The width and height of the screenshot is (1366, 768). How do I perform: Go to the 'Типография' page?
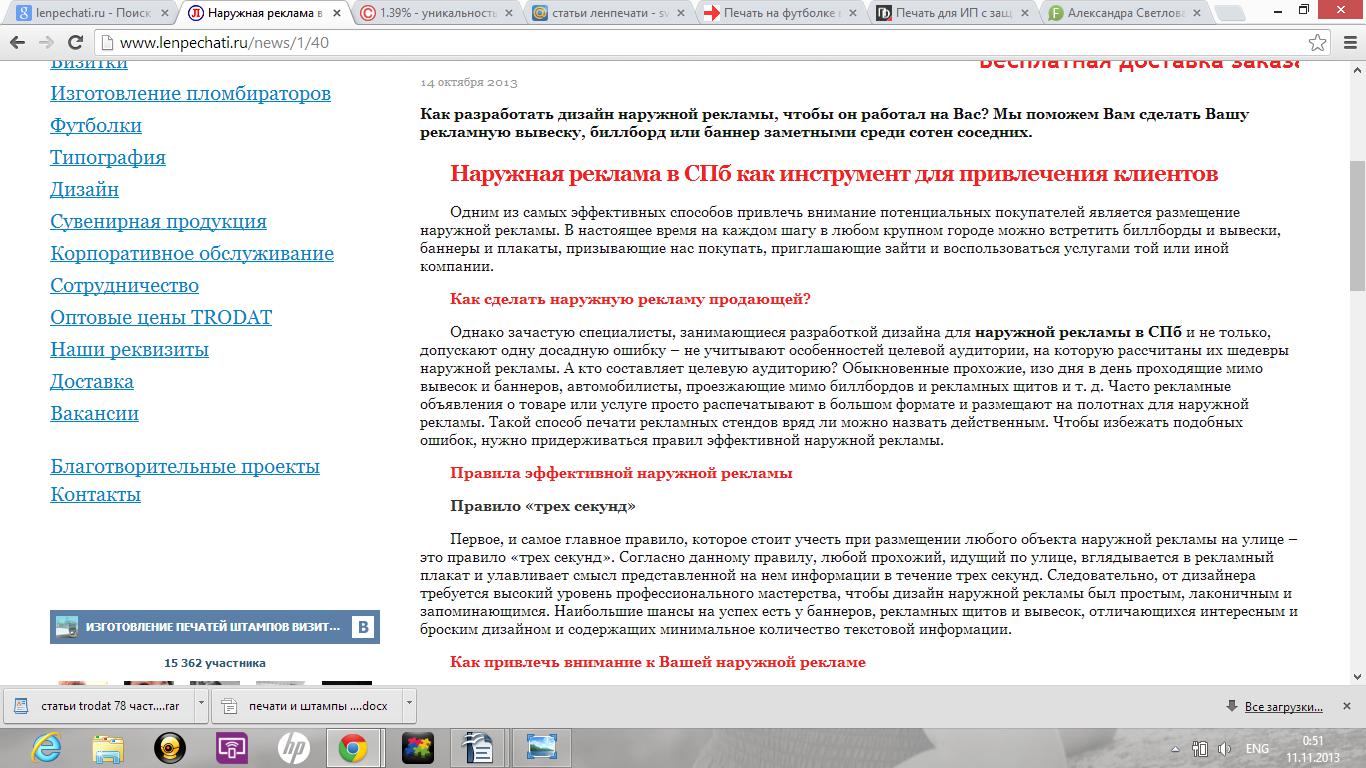coord(108,158)
